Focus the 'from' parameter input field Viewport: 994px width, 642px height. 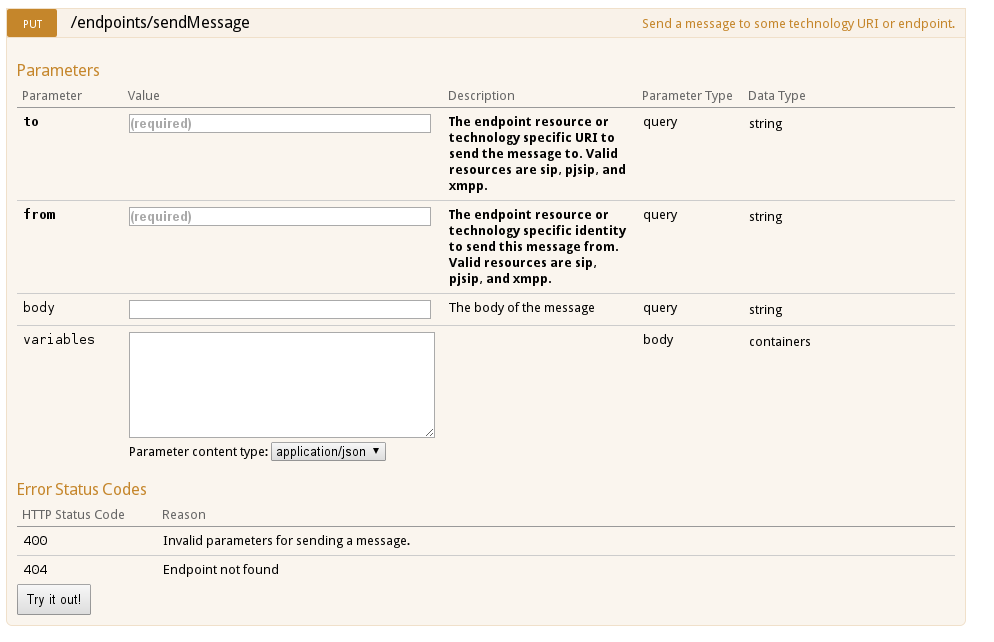280,217
